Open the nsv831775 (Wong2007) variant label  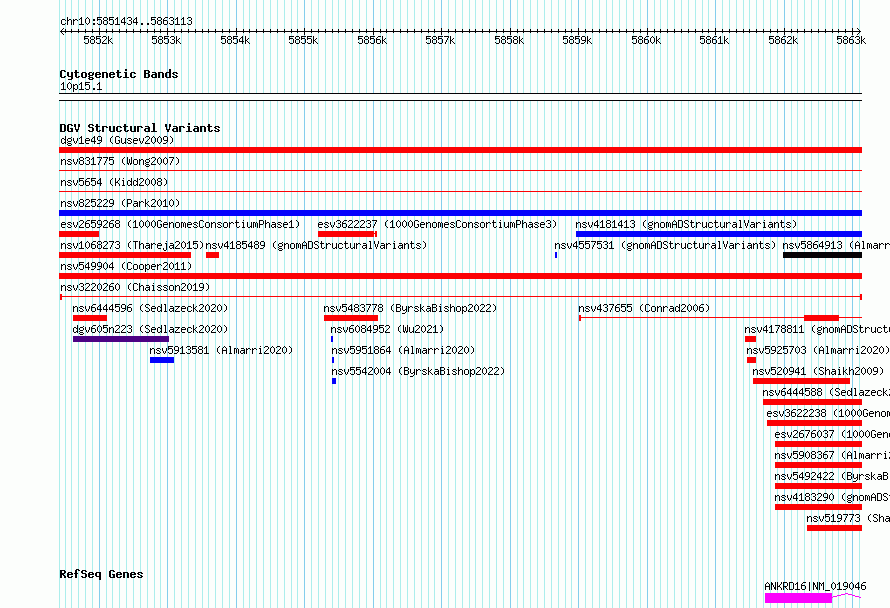pos(120,161)
